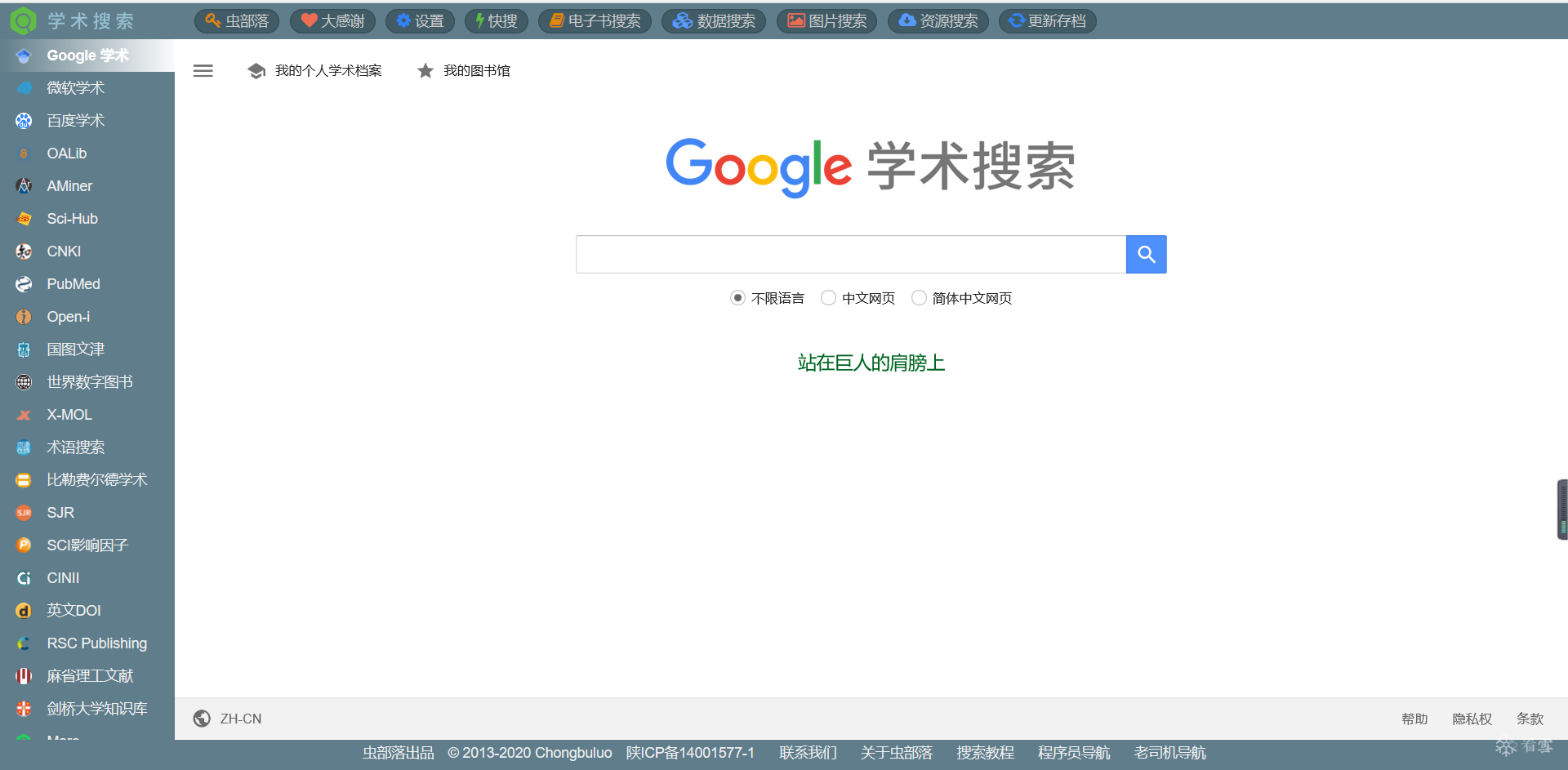1568x770 pixels.
Task: Click the Google 学术搜索 logo
Action: (x=871, y=167)
